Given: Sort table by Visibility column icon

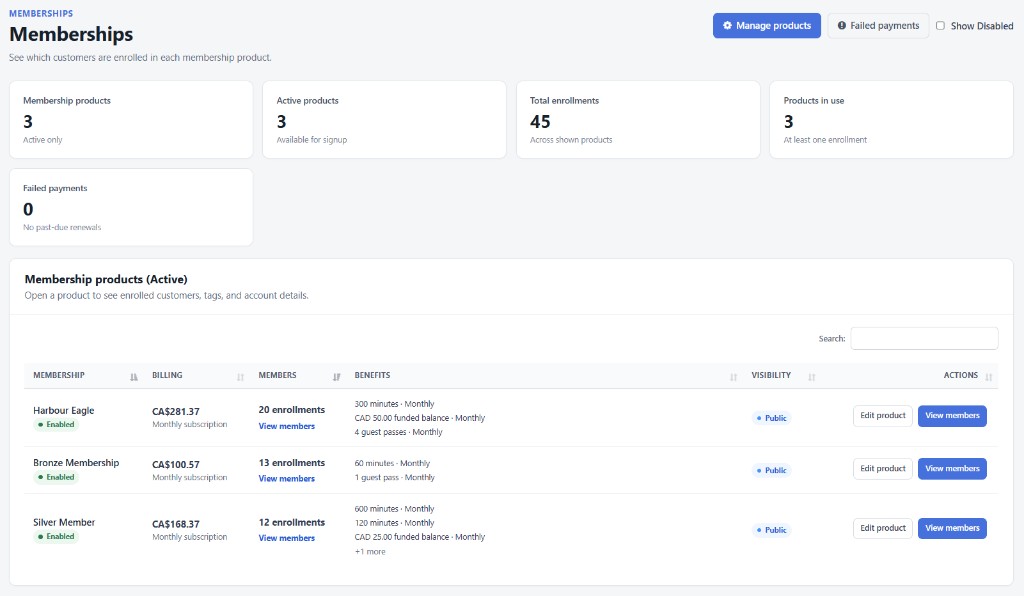Looking at the screenshot, I should click(x=812, y=377).
